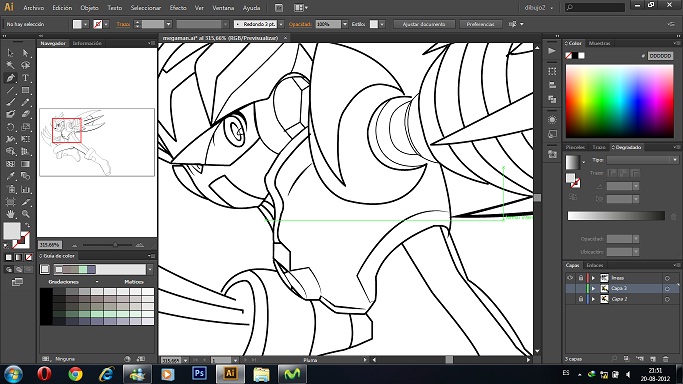Select the Blob Brush tool
This screenshot has height=384, width=683.
10,115
